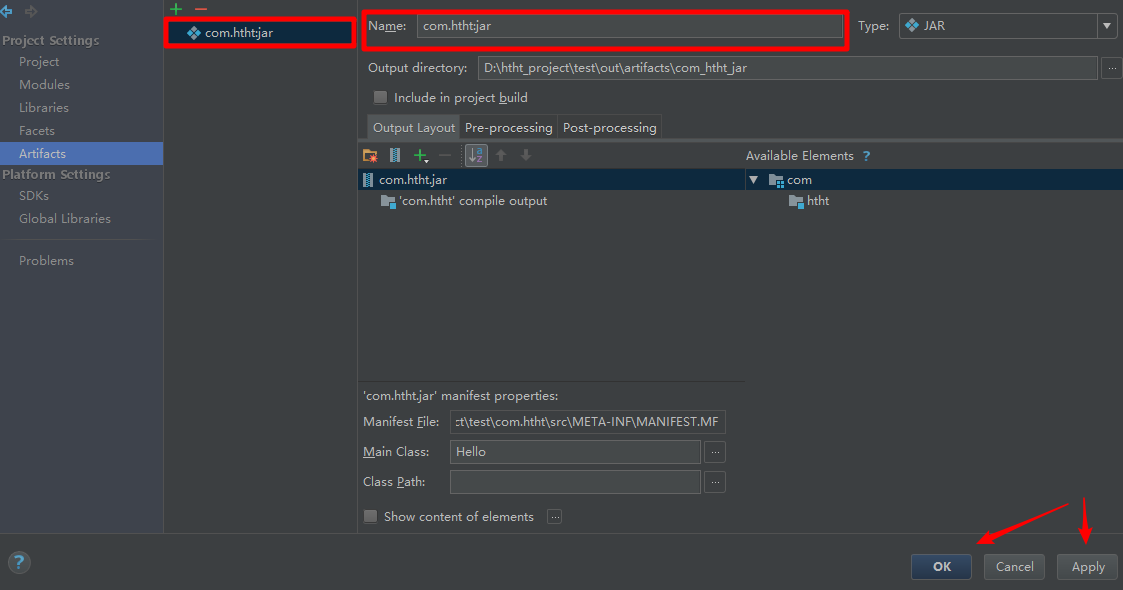Remove the selected artifact with the red minus
Viewport: 1123px width, 590px height.
click(x=201, y=9)
